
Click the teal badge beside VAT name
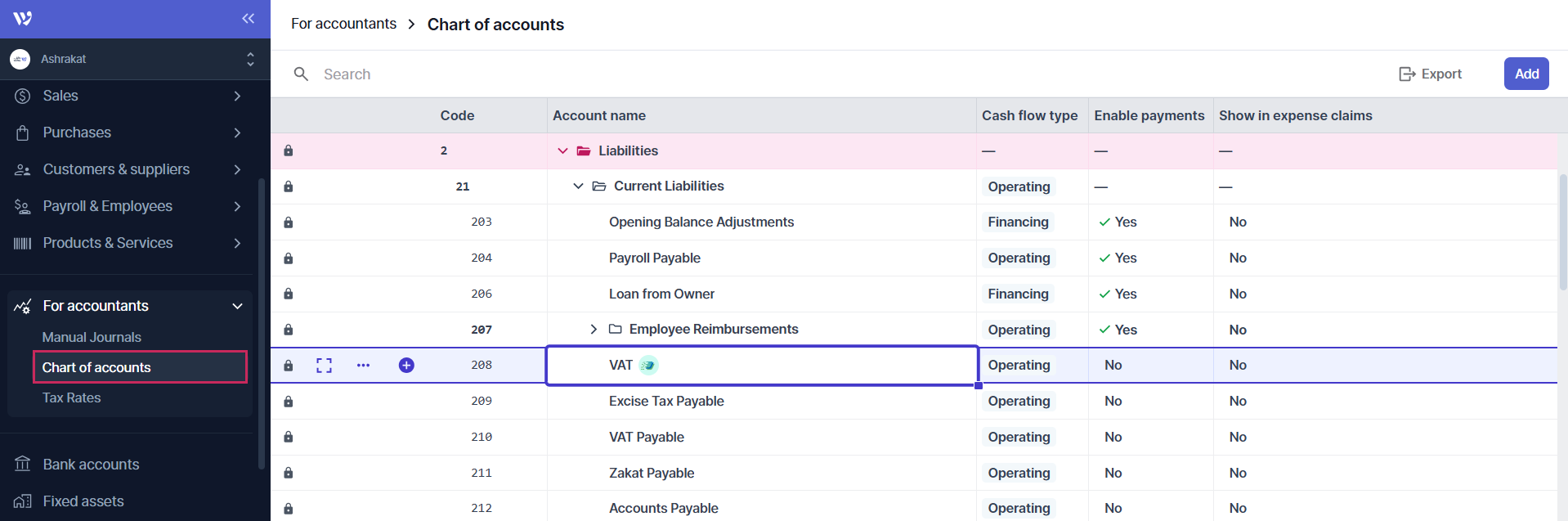click(x=648, y=366)
